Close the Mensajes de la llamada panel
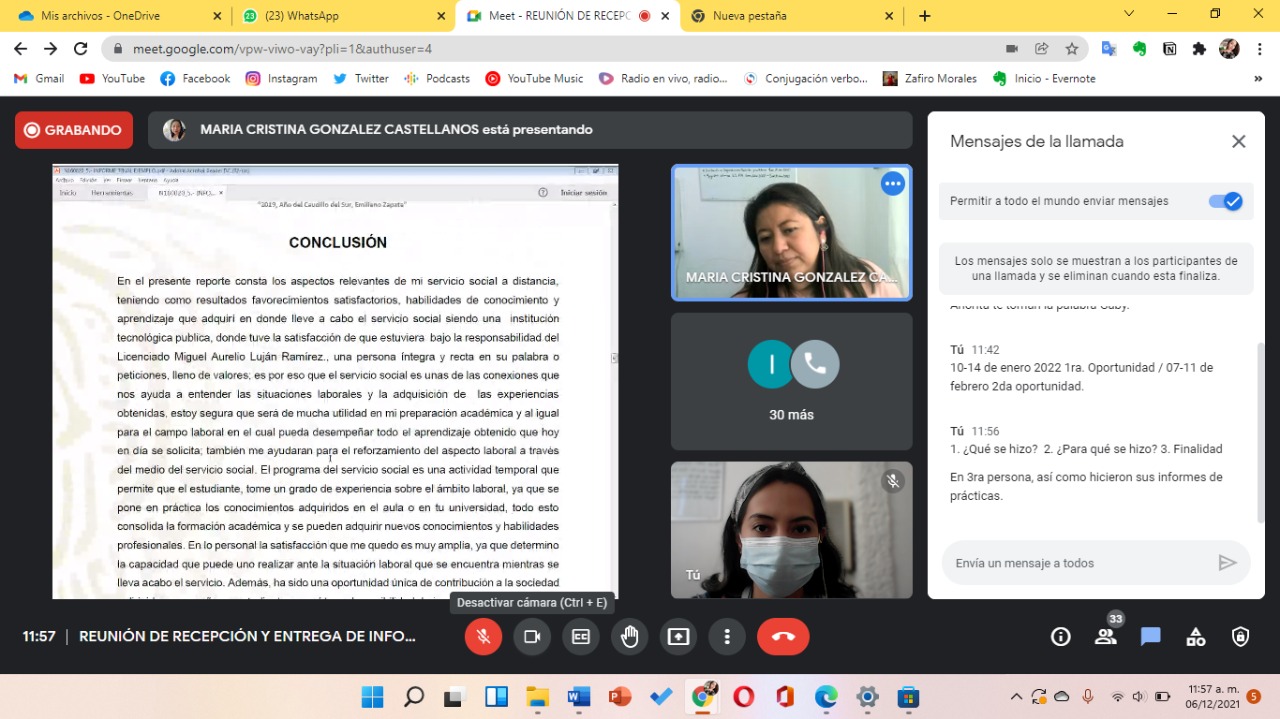The image size is (1280, 719). (x=1239, y=142)
